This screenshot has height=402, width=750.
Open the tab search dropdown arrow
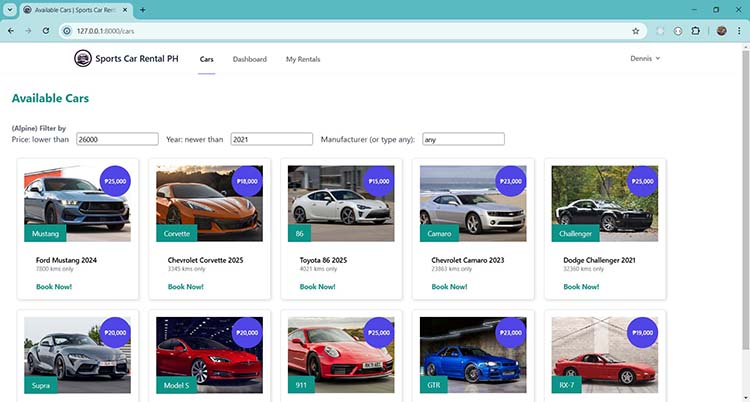tap(10, 10)
